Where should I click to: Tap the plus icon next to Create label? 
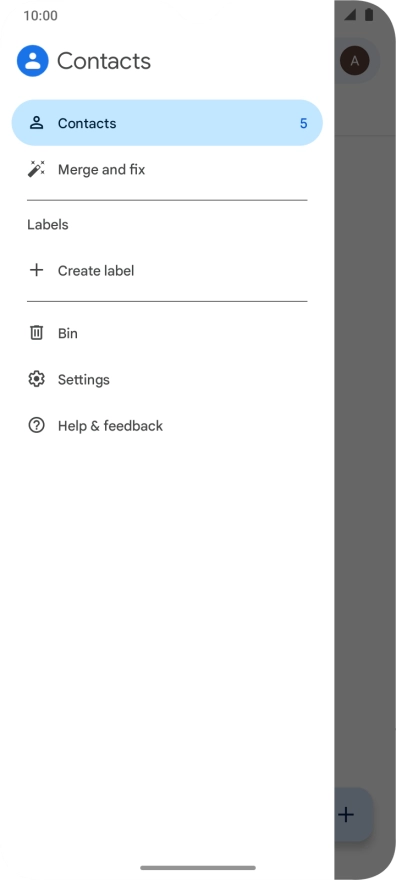[36, 271]
